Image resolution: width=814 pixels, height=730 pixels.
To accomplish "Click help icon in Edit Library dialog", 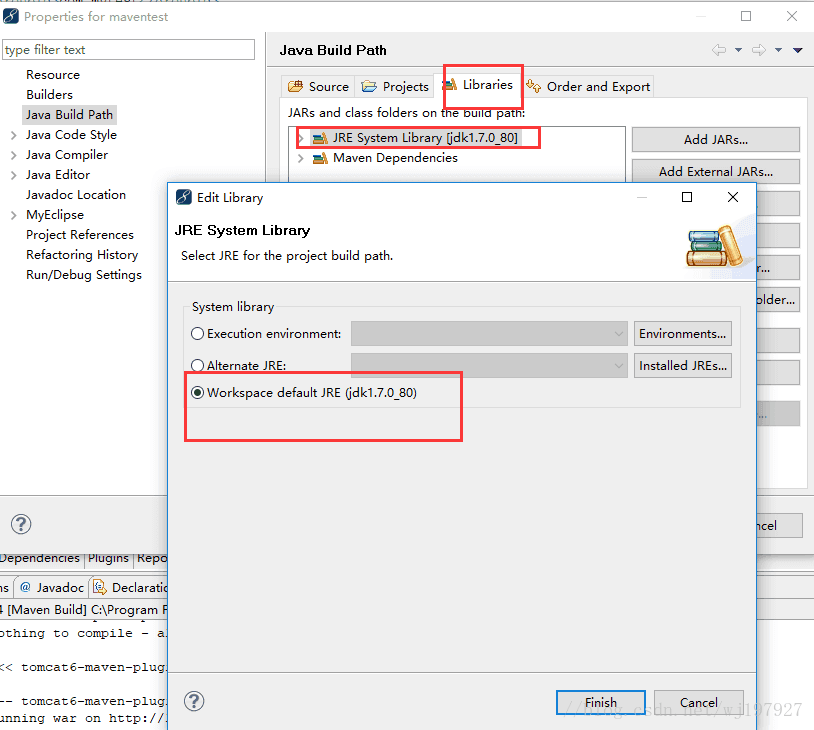I will [x=194, y=701].
